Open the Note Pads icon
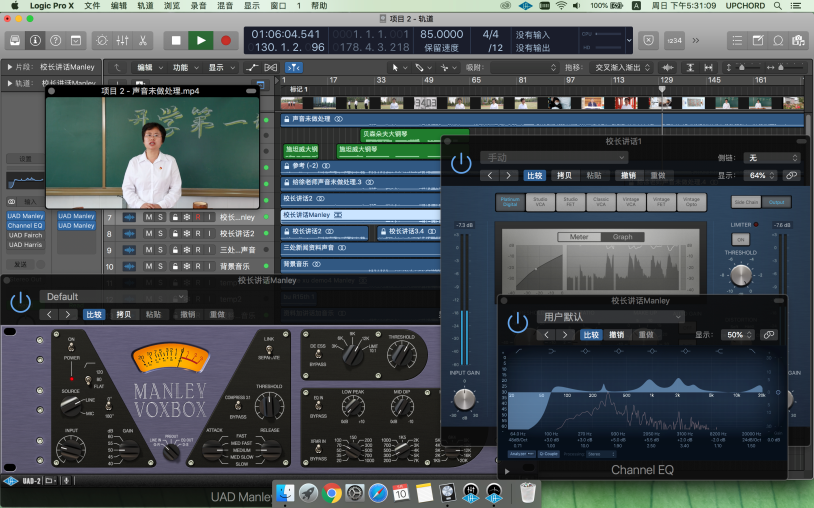The height and width of the screenshot is (508, 814). coord(758,40)
